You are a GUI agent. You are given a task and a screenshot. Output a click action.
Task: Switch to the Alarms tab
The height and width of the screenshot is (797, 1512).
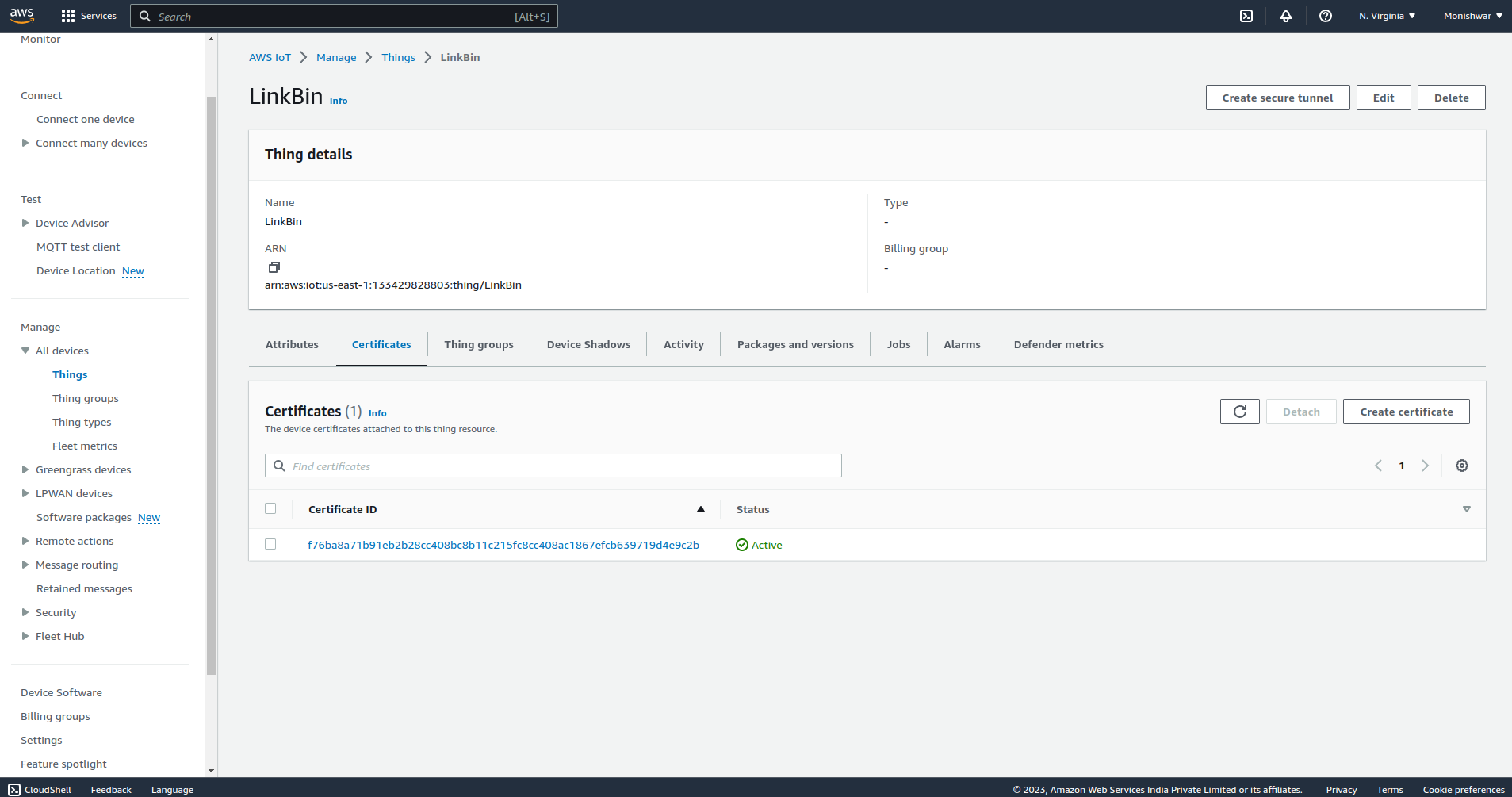[962, 344]
